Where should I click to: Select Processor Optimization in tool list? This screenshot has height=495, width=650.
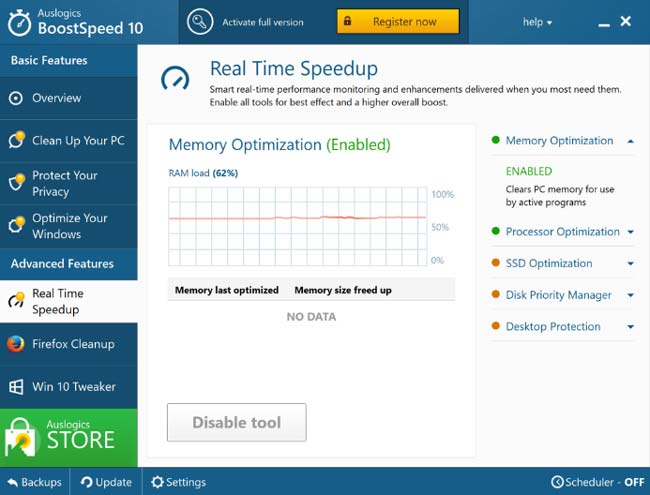563,232
